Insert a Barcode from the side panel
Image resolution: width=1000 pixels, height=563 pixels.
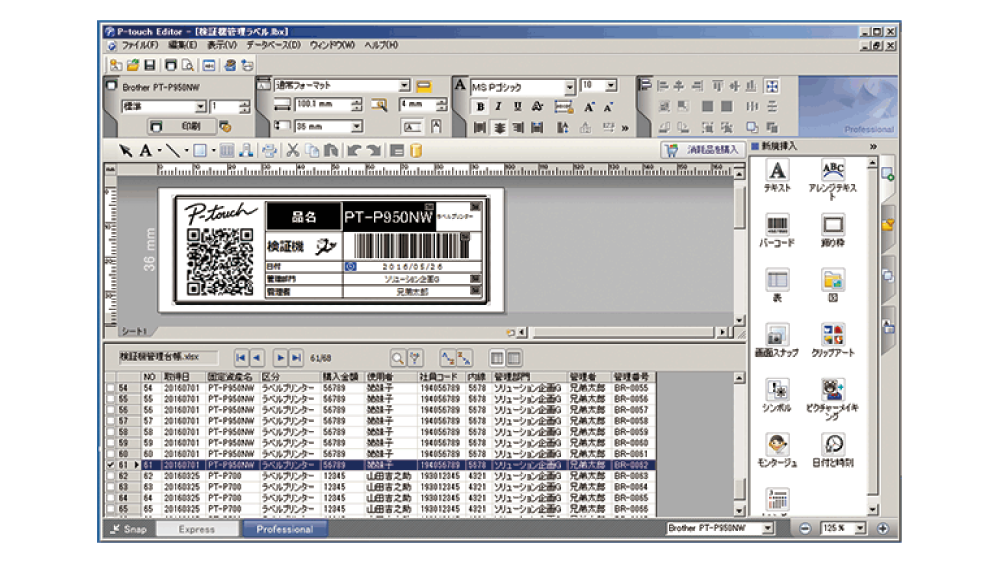(x=777, y=230)
